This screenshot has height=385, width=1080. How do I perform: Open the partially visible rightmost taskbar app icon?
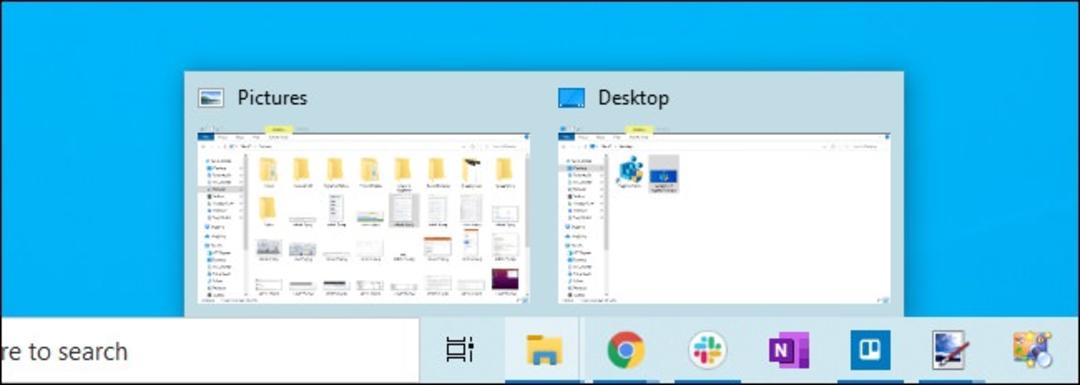(x=1032, y=350)
